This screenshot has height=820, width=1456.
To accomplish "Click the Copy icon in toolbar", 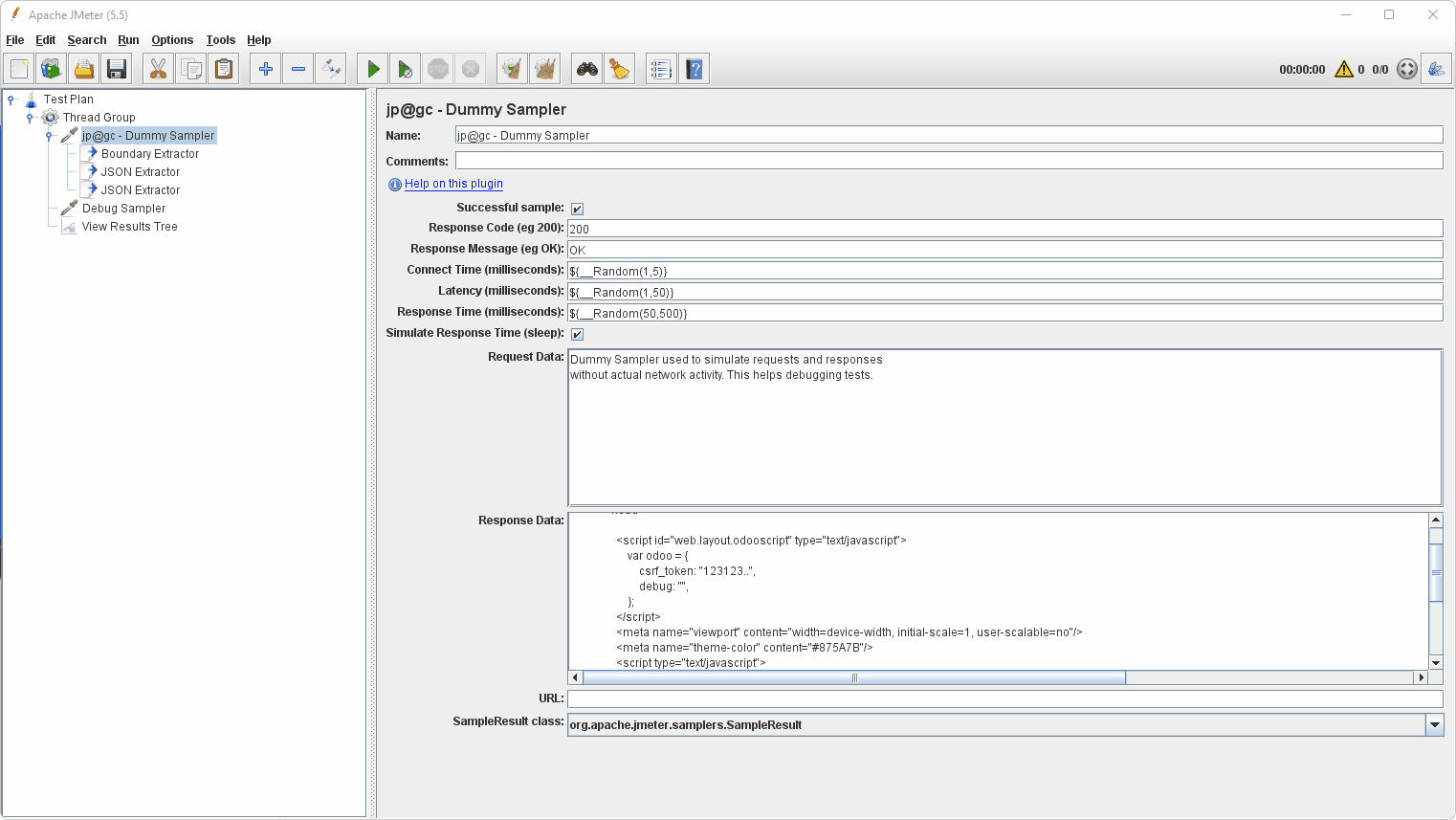I will [x=191, y=69].
